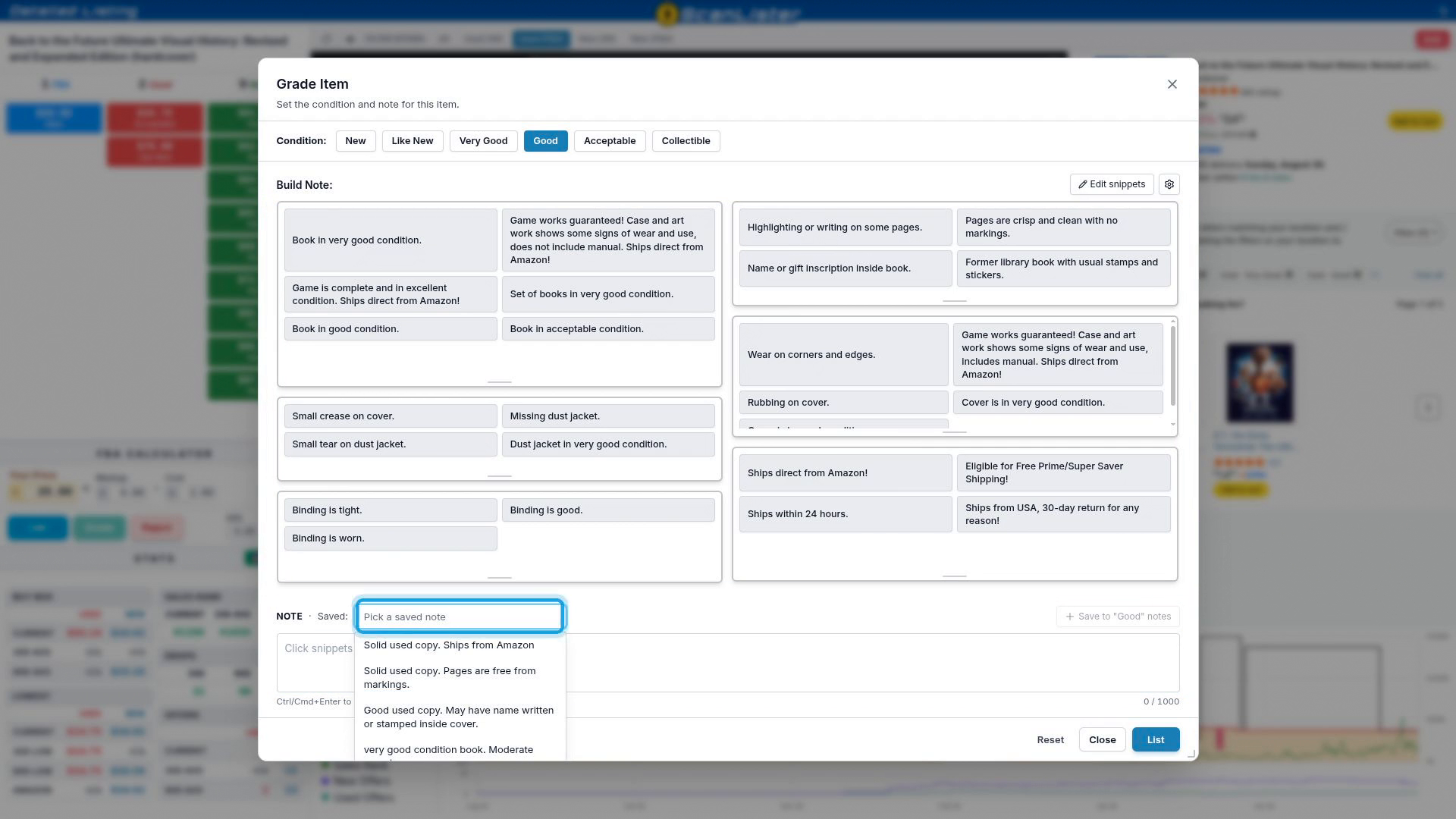Switch condition to Very Good
This screenshot has width=1456, height=819.
pos(483,141)
